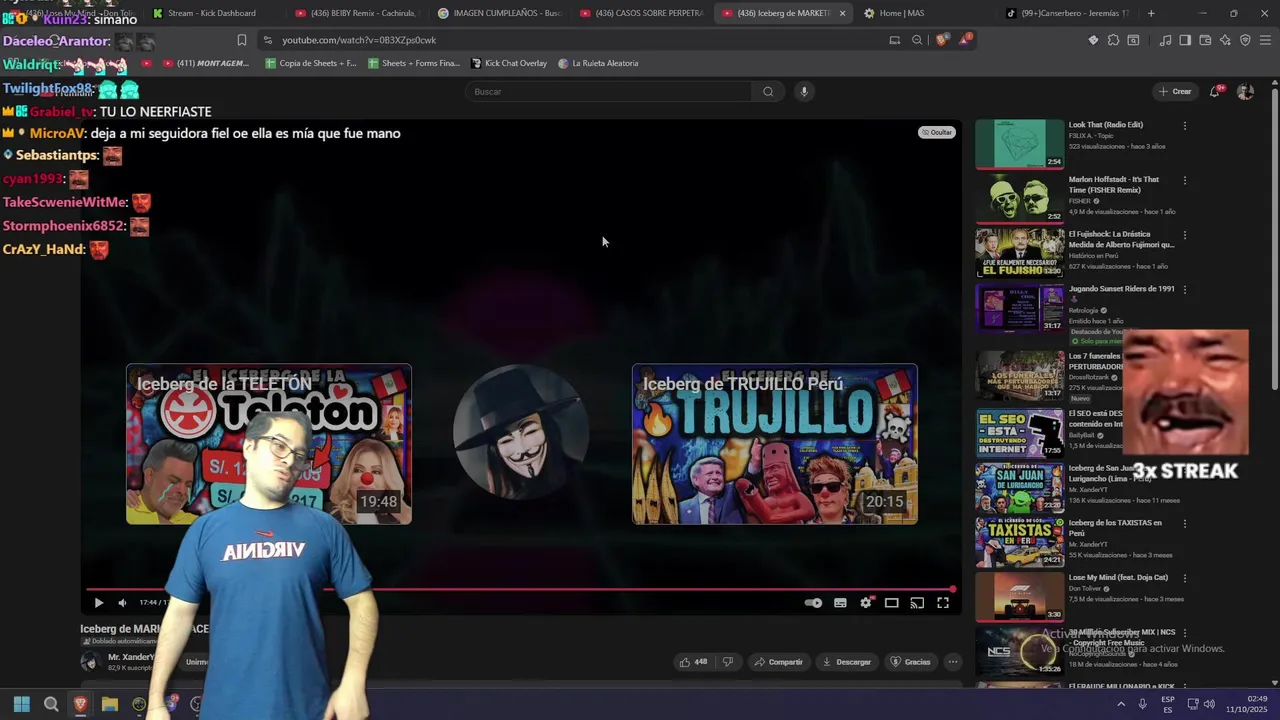The width and height of the screenshot is (1280, 720).
Task: Toggle subtitles in the player controls
Action: click(840, 603)
